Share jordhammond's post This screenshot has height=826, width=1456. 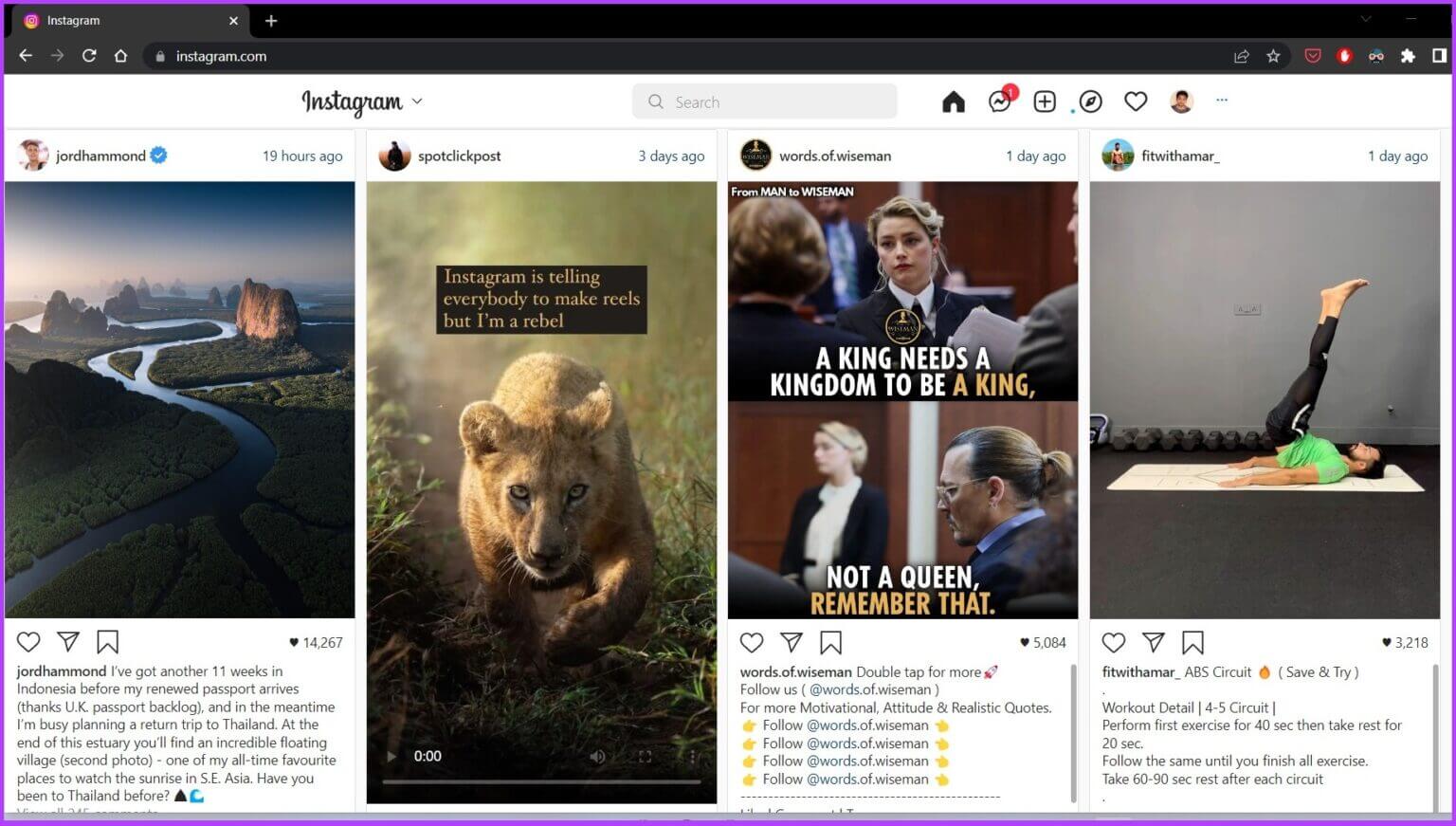coord(68,642)
